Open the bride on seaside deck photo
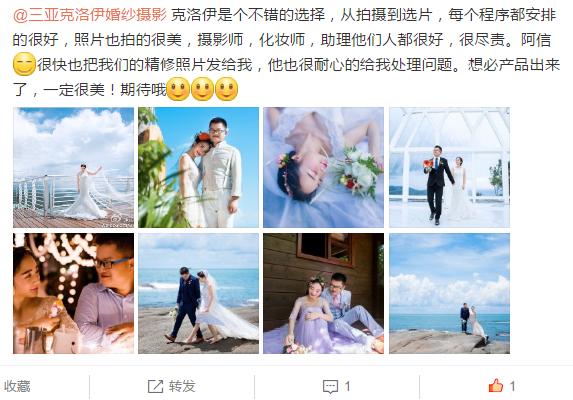The image size is (573, 400). (x=73, y=167)
